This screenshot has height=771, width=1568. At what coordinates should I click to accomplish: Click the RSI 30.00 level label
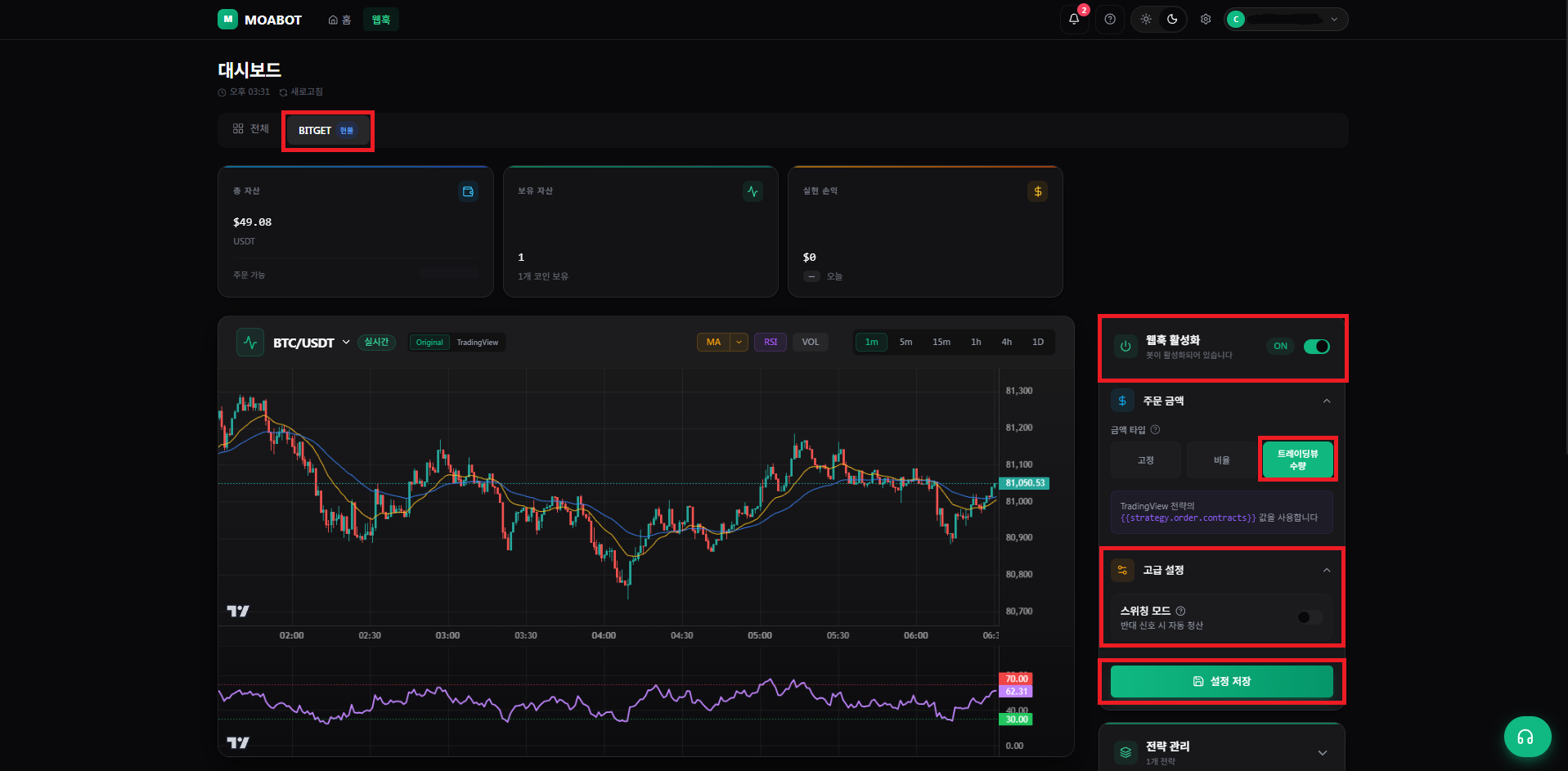click(x=1016, y=719)
